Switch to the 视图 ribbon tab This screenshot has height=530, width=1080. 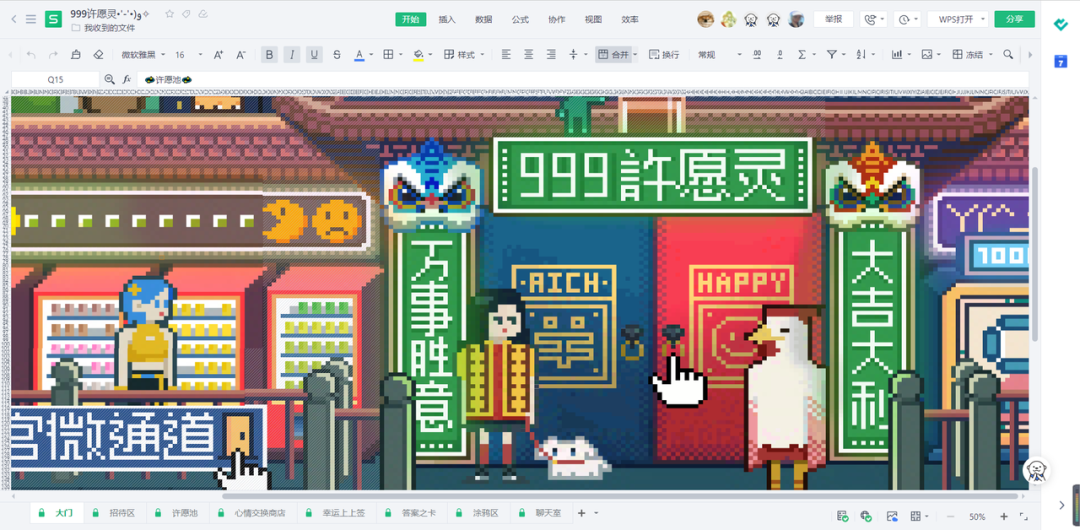[x=593, y=19]
